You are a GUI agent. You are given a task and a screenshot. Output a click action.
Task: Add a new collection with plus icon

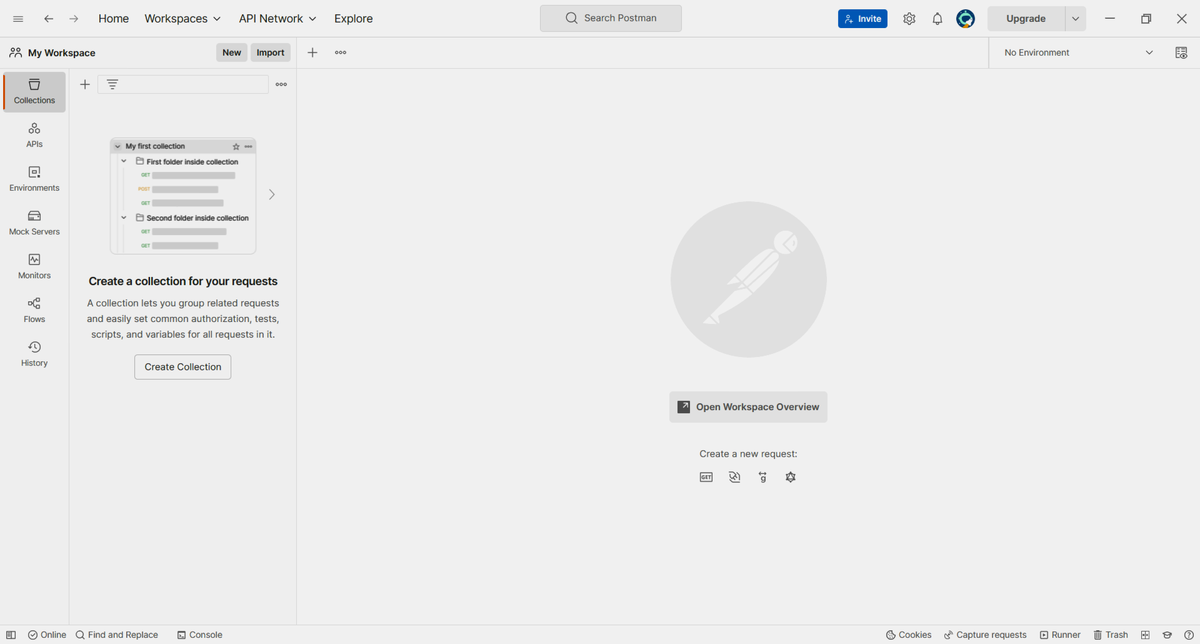coord(85,84)
